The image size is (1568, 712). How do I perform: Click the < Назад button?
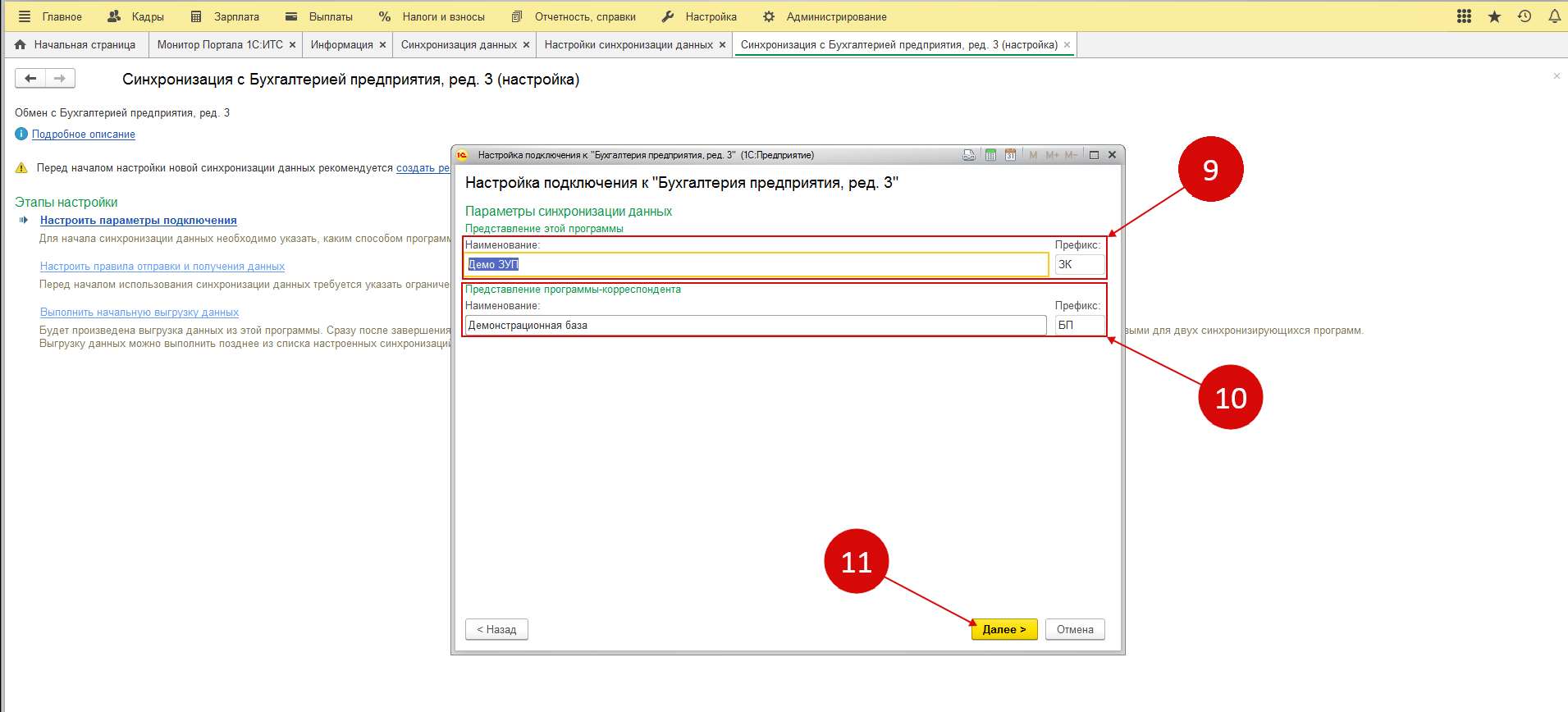(496, 629)
